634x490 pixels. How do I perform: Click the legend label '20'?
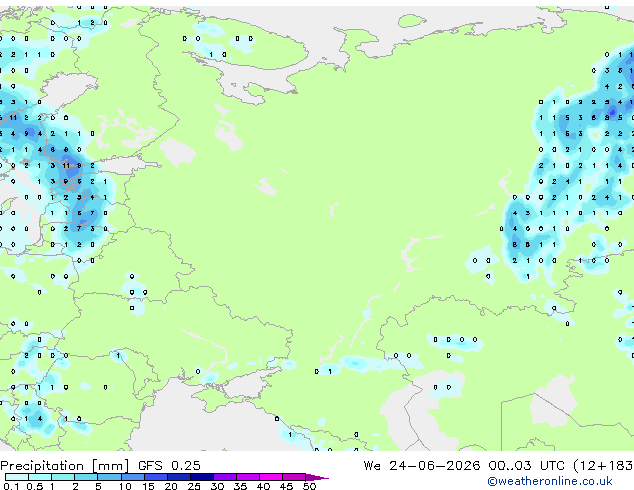point(171,486)
